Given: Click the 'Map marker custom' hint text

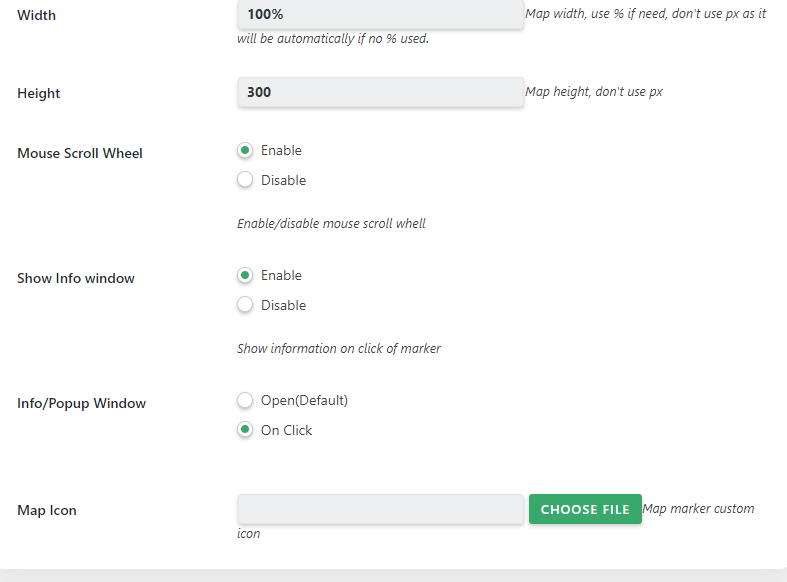Looking at the screenshot, I should [699, 509].
